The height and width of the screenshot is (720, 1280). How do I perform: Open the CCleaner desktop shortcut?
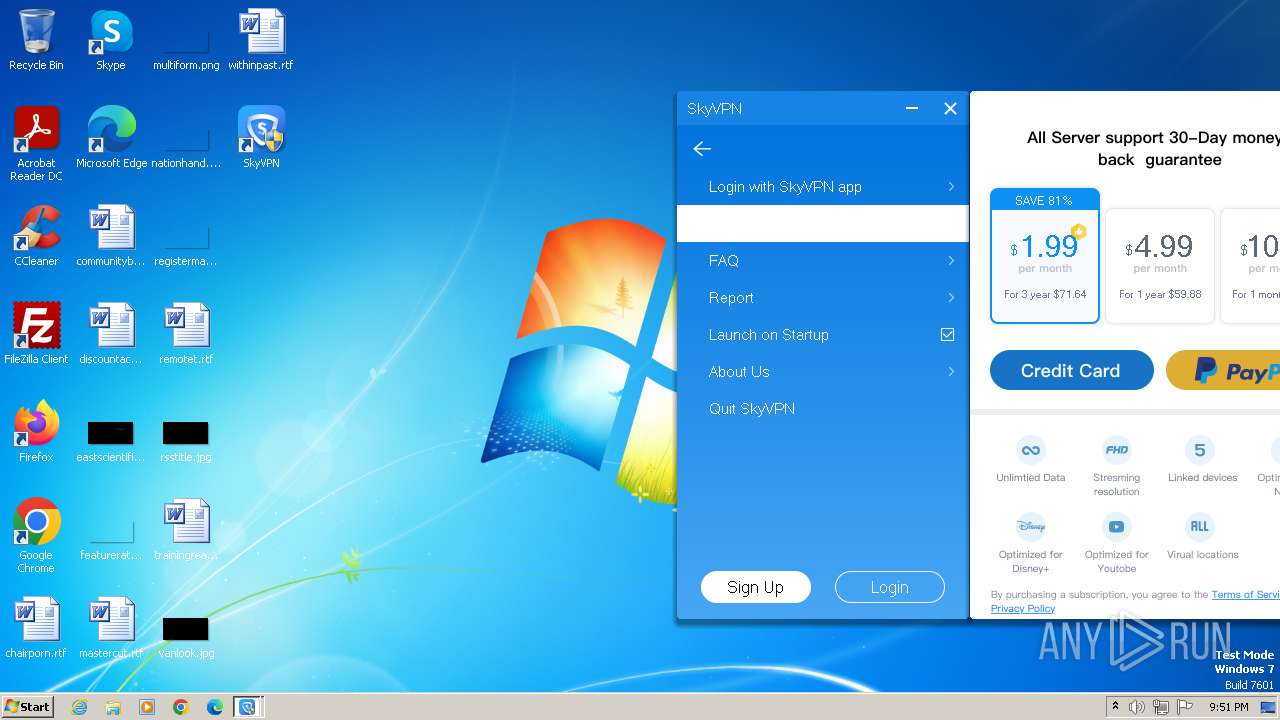(x=36, y=236)
